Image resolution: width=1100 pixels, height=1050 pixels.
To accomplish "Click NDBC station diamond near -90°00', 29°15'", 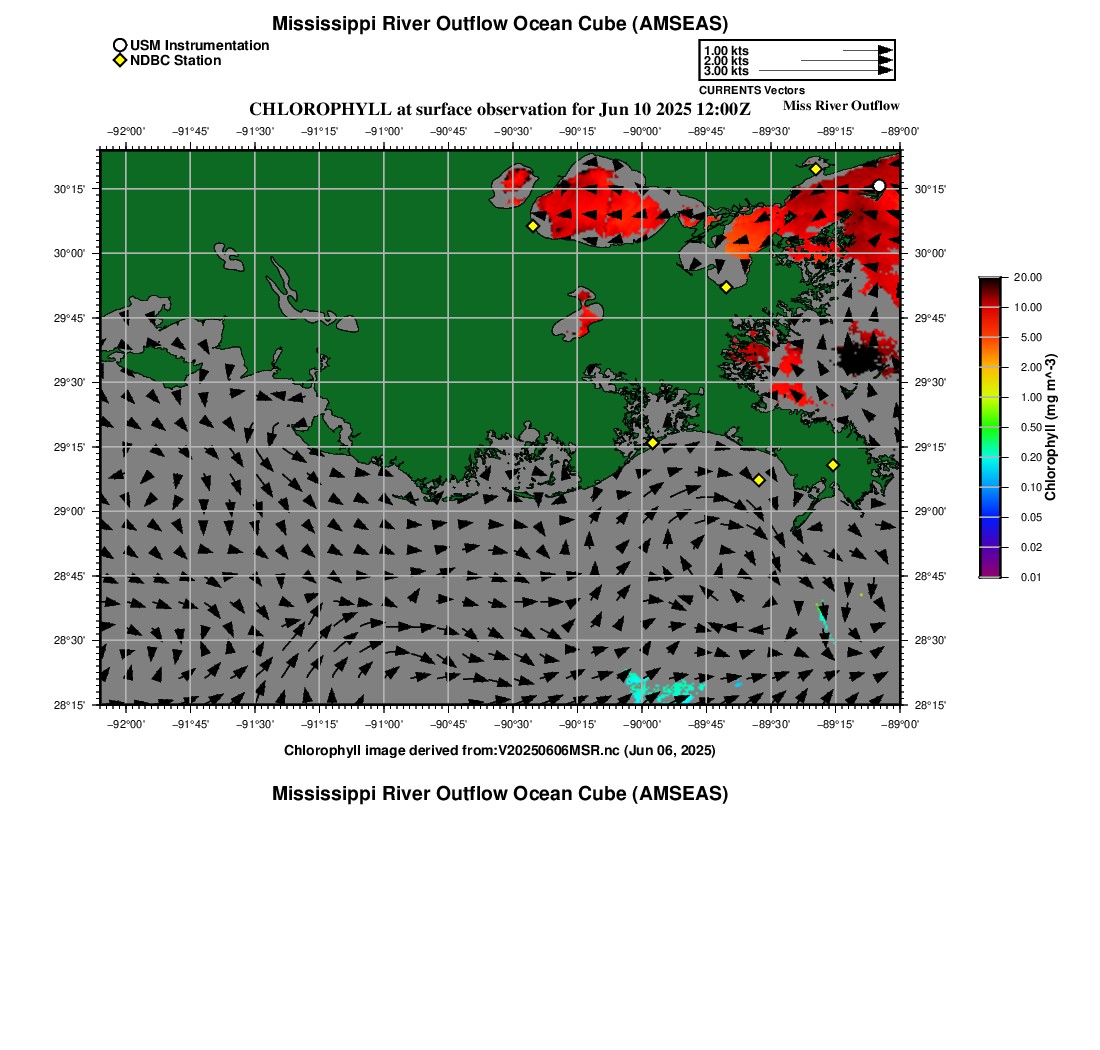I will tap(652, 442).
